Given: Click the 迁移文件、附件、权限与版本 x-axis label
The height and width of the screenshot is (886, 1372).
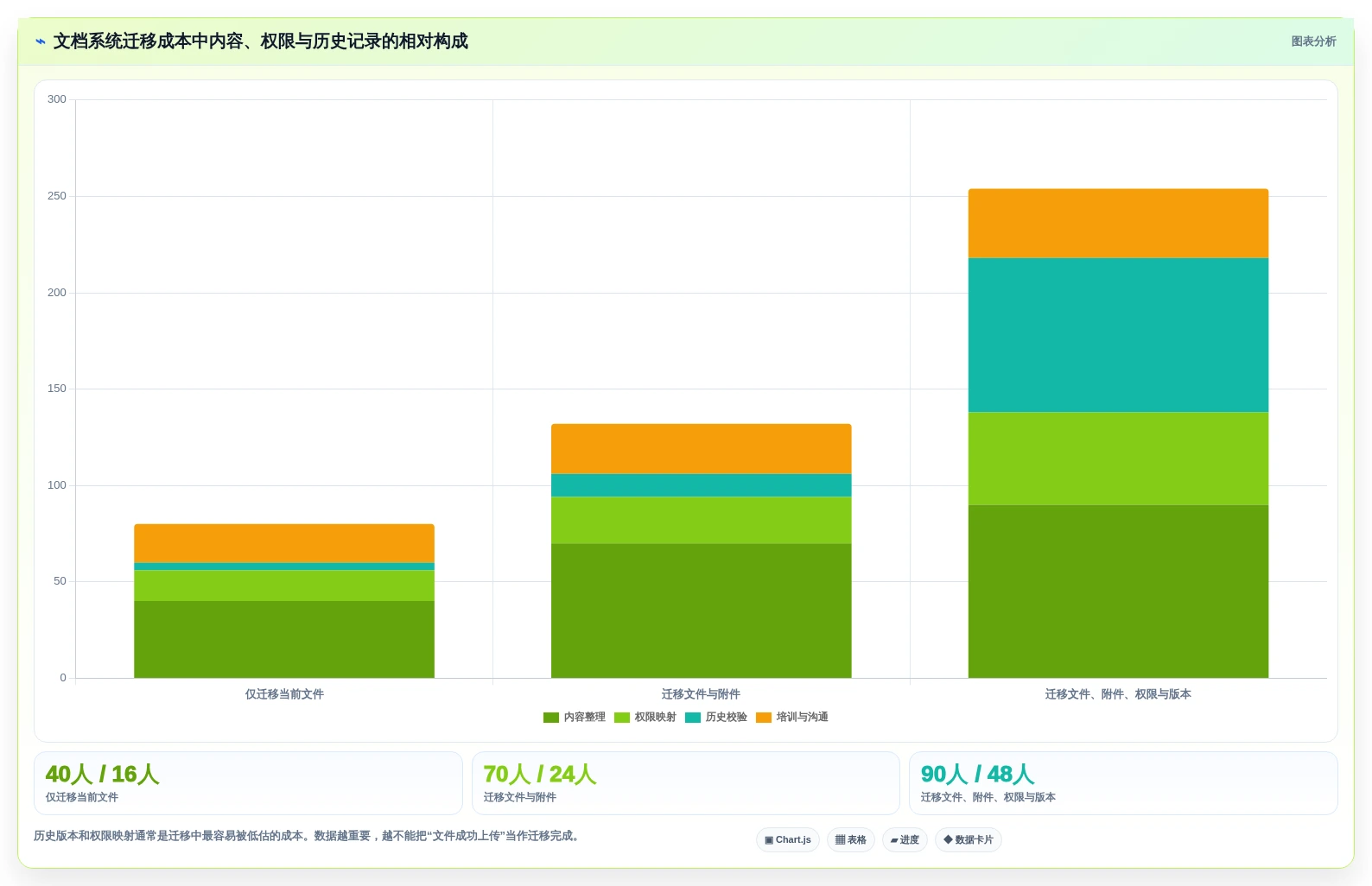Looking at the screenshot, I should point(1118,694).
